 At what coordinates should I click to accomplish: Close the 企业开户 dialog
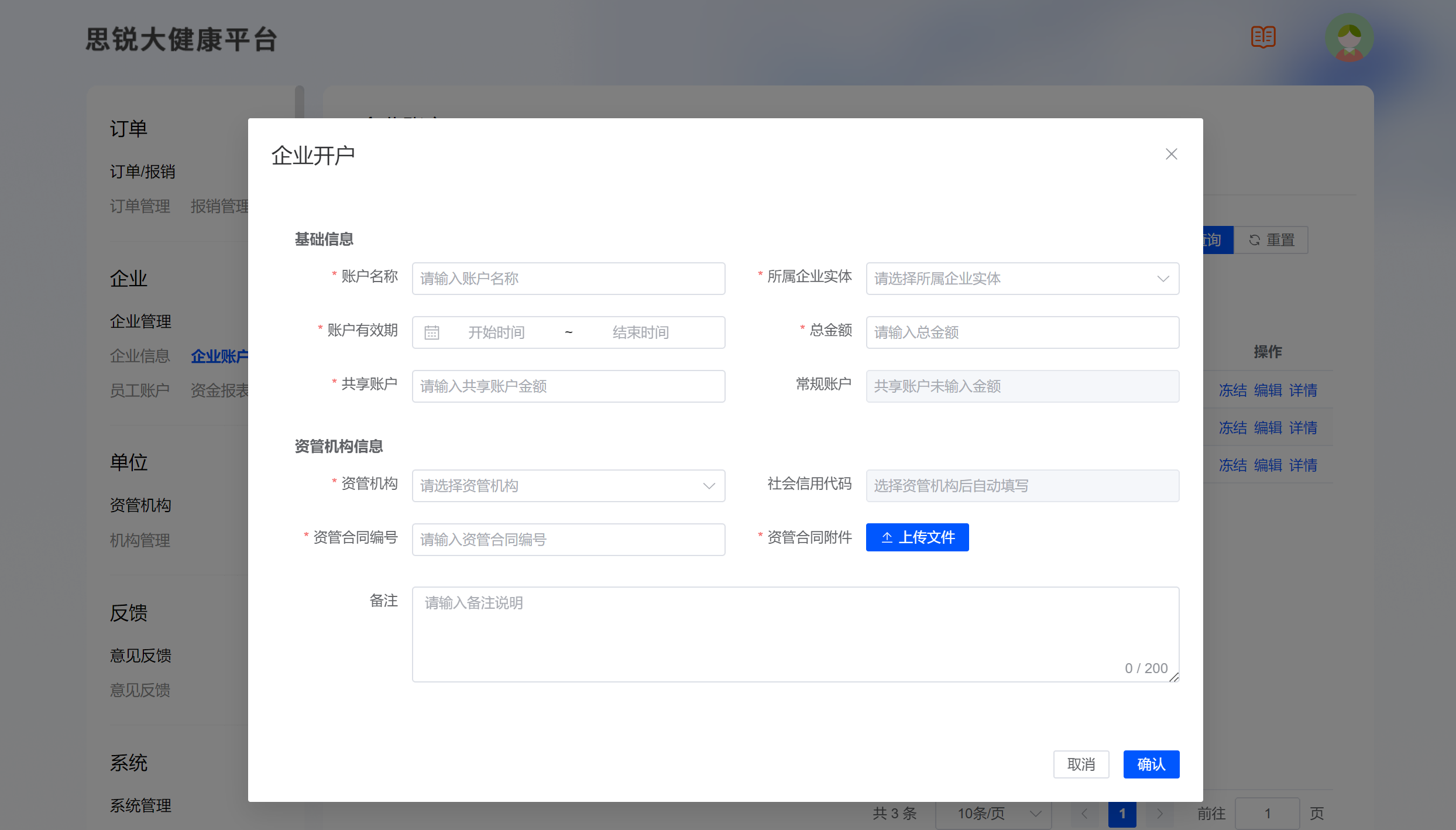click(x=1171, y=154)
